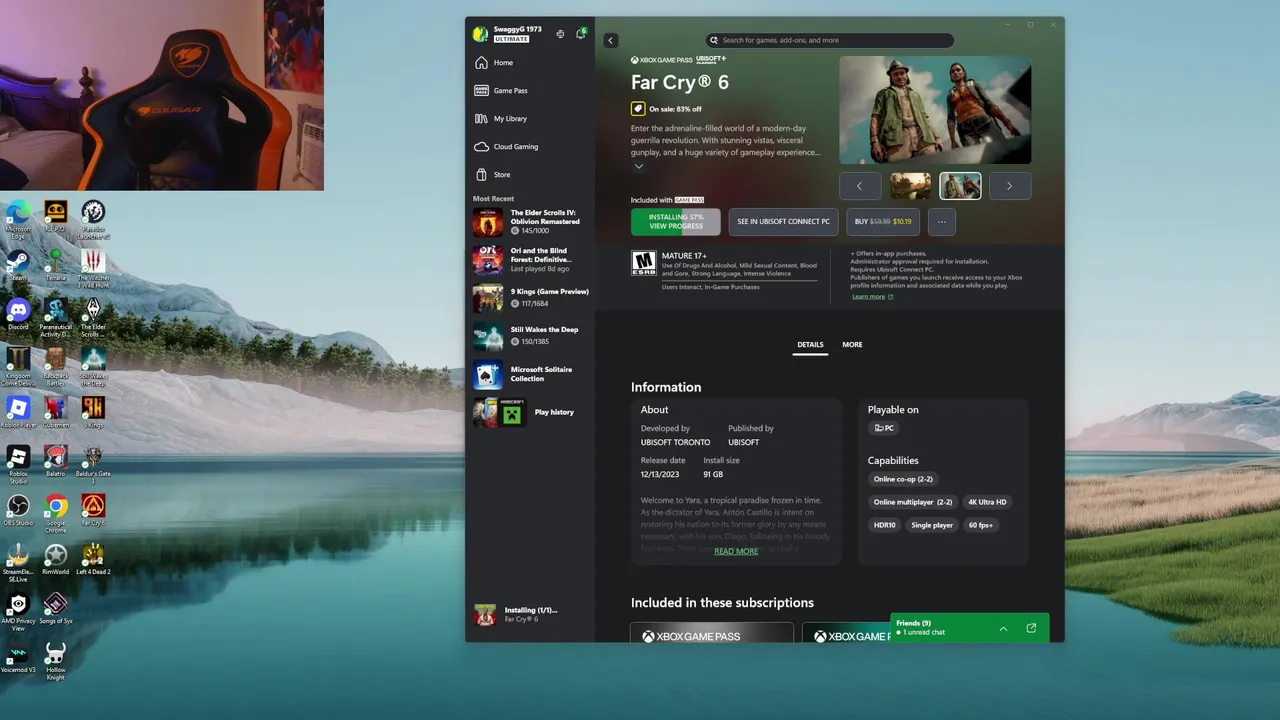Pop out the Friends panel
This screenshot has height=720, width=1280.
(x=1031, y=628)
